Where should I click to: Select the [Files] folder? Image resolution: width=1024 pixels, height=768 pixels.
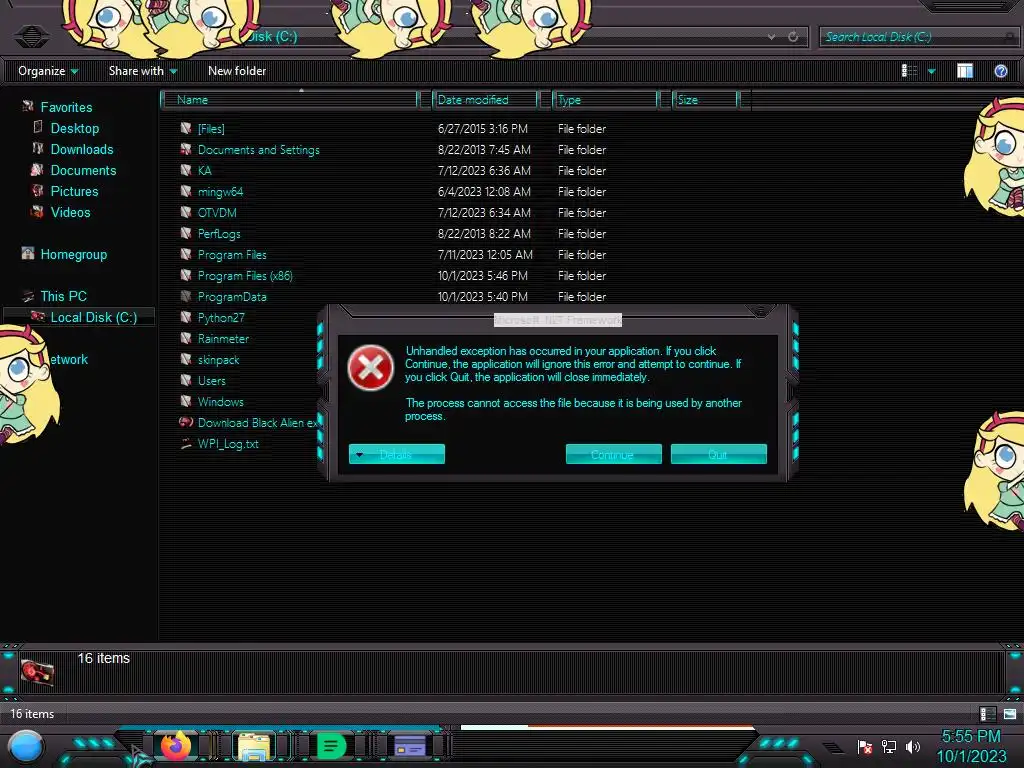pyautogui.click(x=211, y=129)
